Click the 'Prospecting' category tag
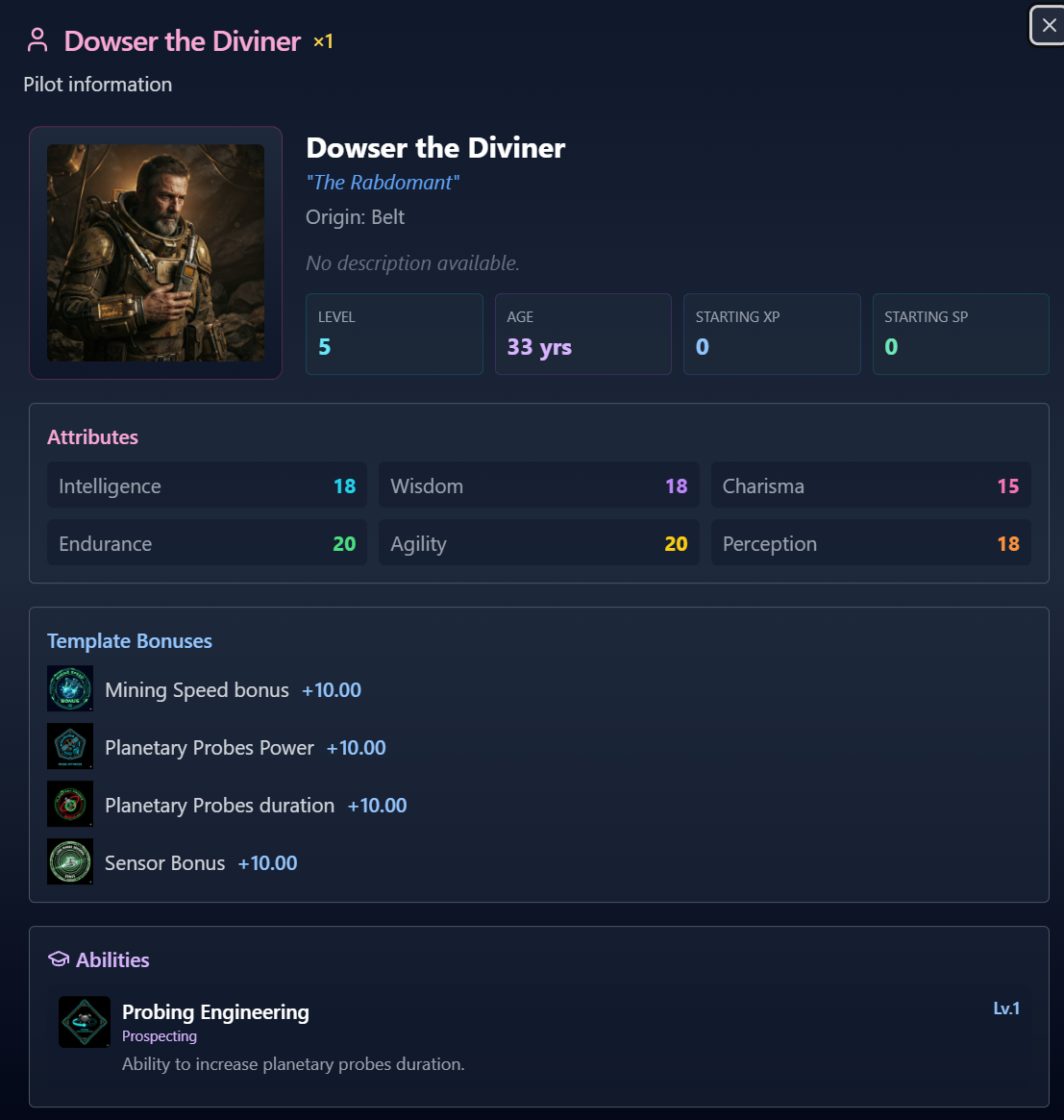Viewport: 1064px width, 1120px height. coord(160,1036)
